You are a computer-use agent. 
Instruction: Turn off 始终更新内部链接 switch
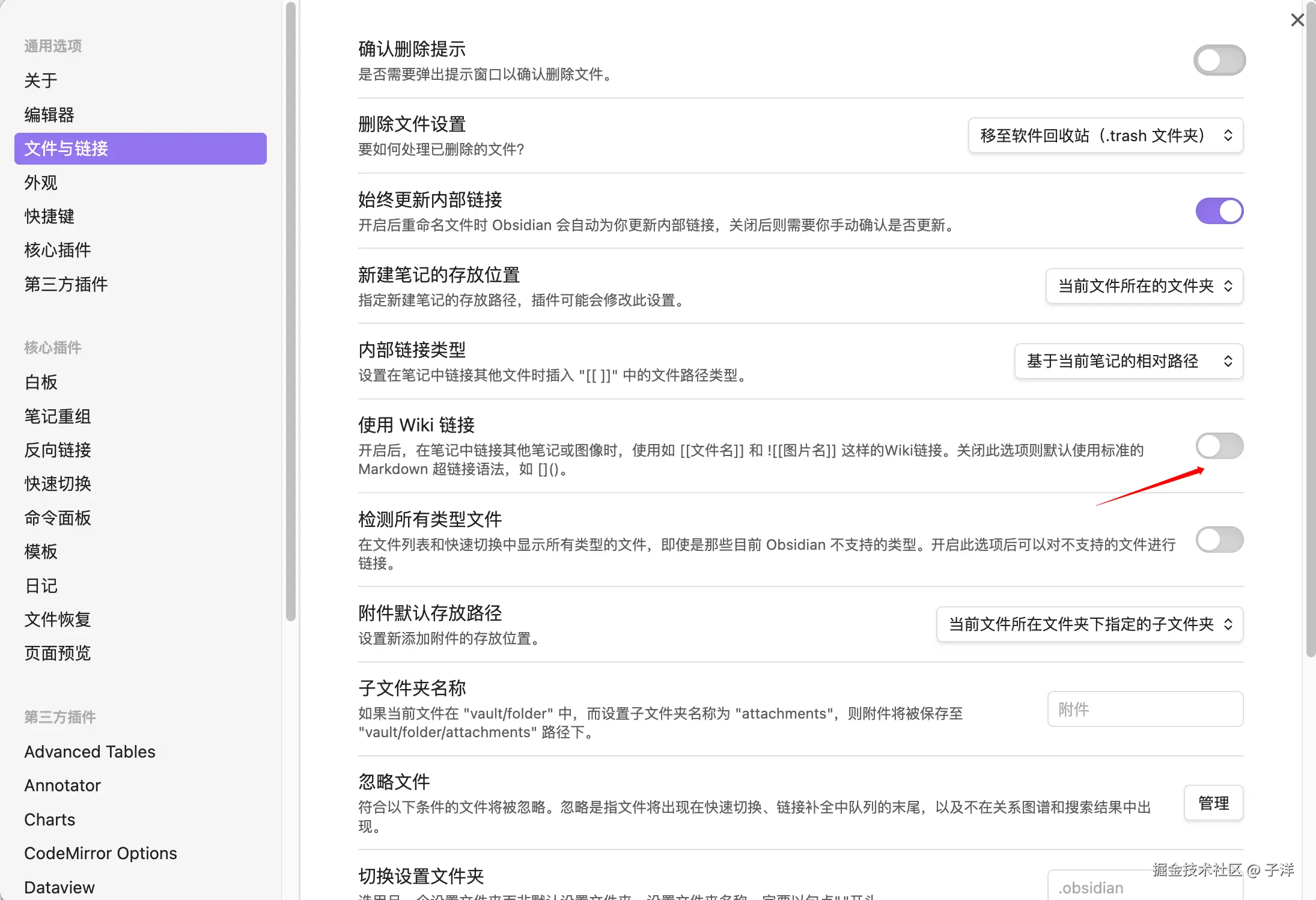1219,211
